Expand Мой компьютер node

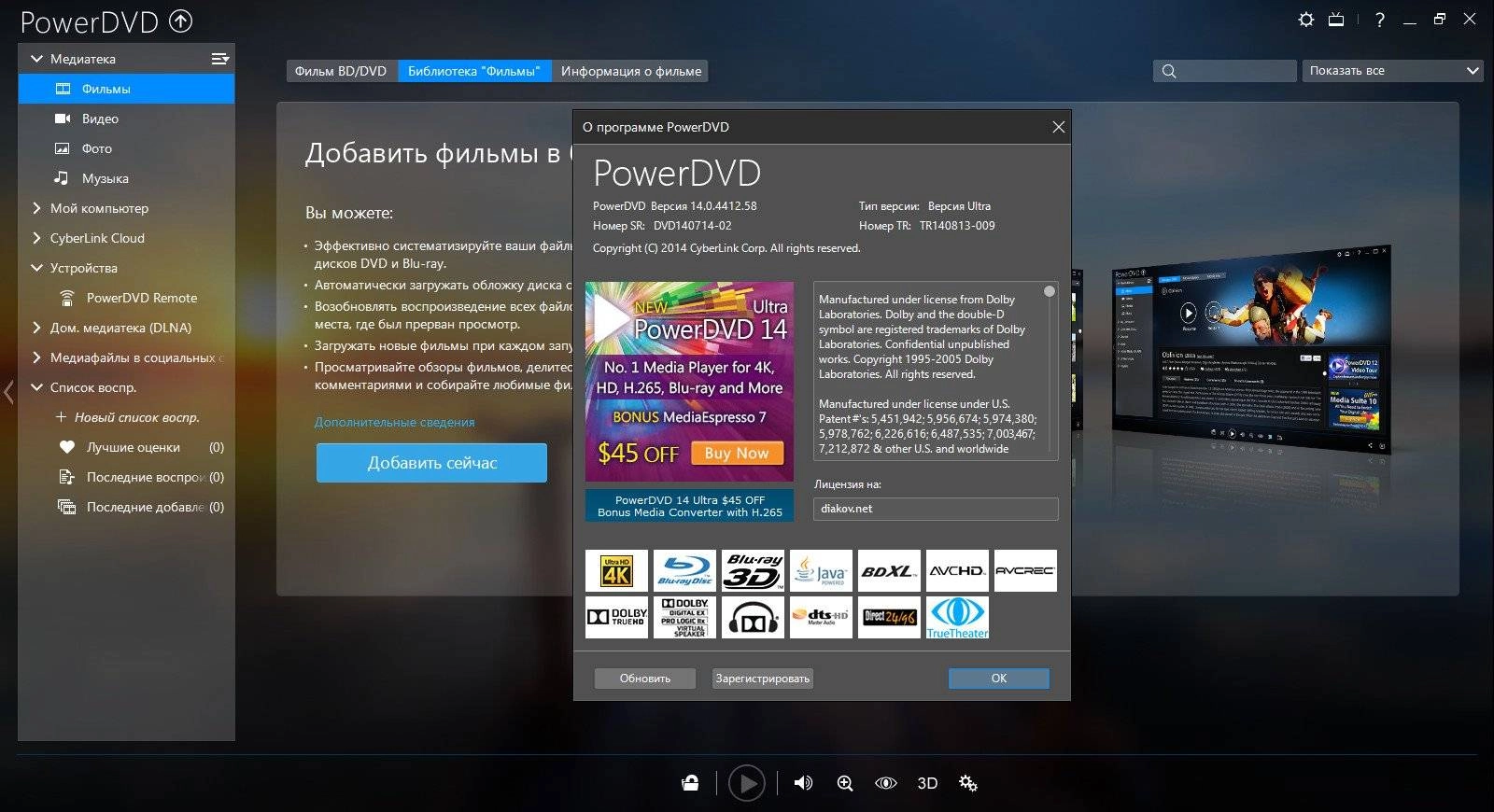click(37, 208)
